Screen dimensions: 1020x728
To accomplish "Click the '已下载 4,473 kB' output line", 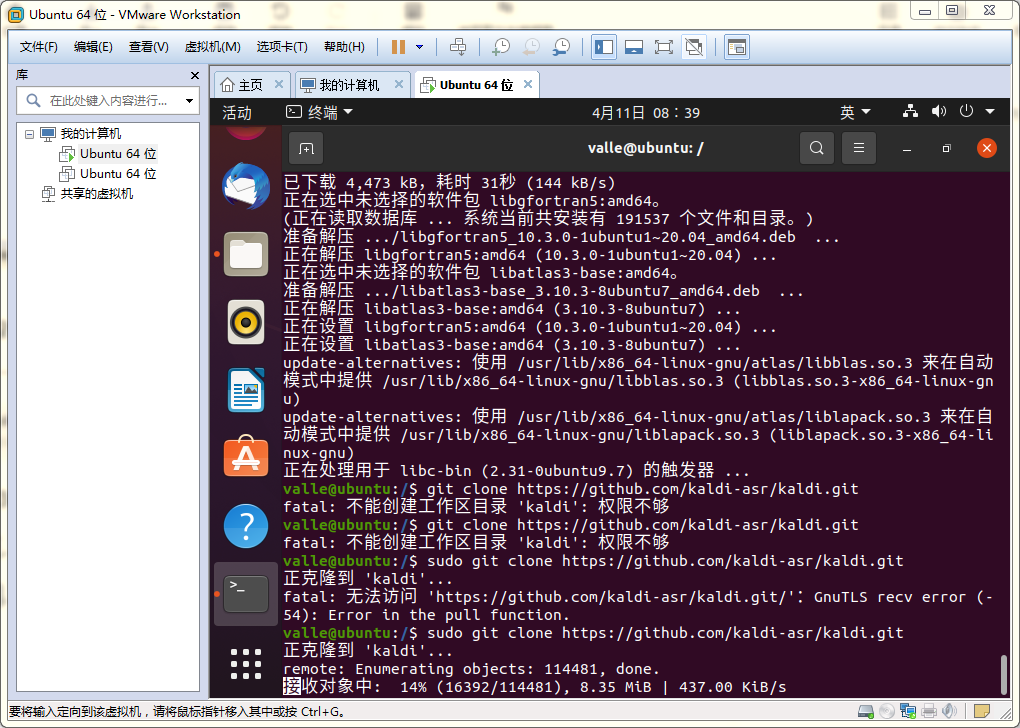I will click(x=450, y=183).
